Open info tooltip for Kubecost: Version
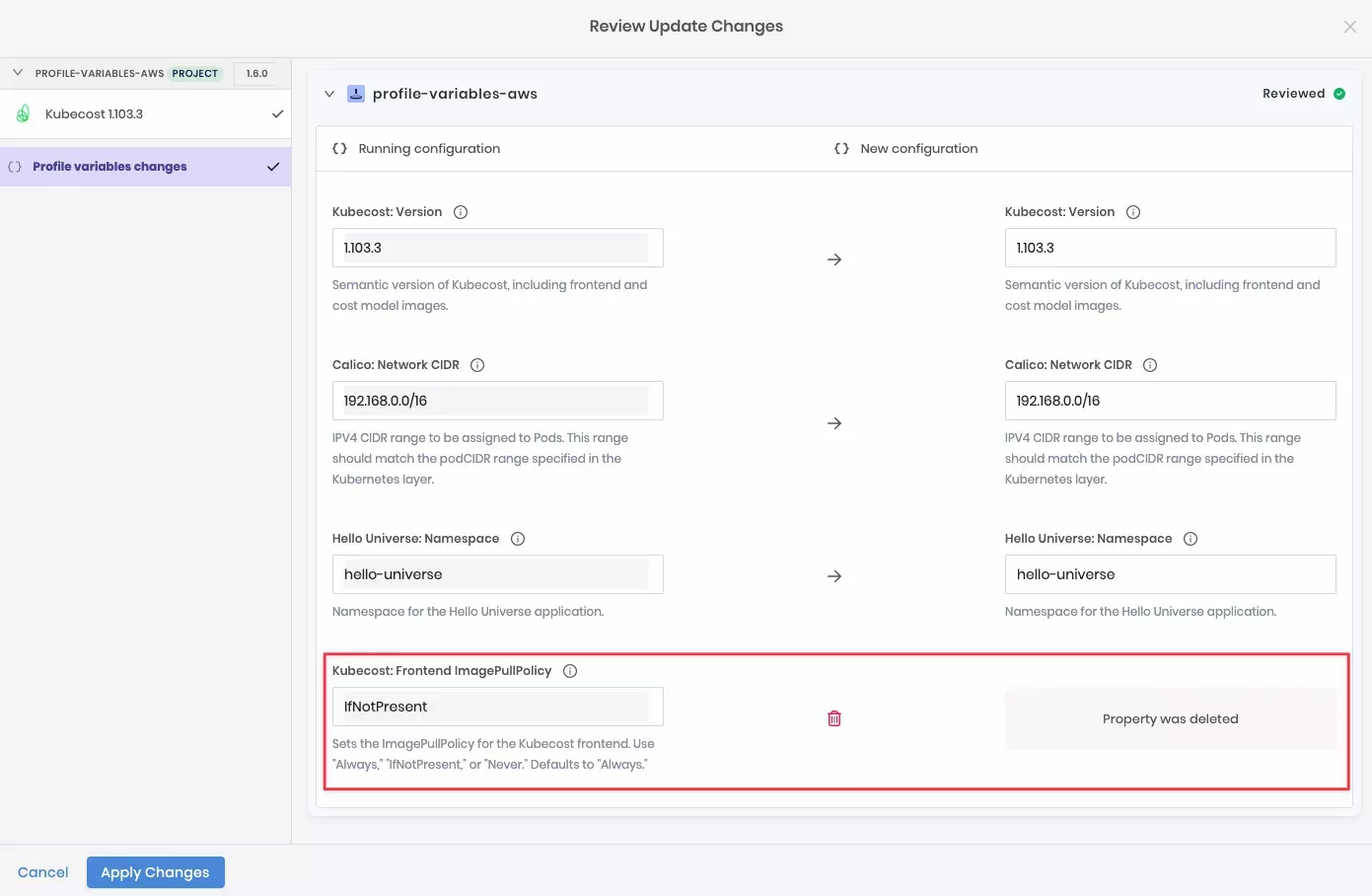Image resolution: width=1372 pixels, height=896 pixels. 460,211
